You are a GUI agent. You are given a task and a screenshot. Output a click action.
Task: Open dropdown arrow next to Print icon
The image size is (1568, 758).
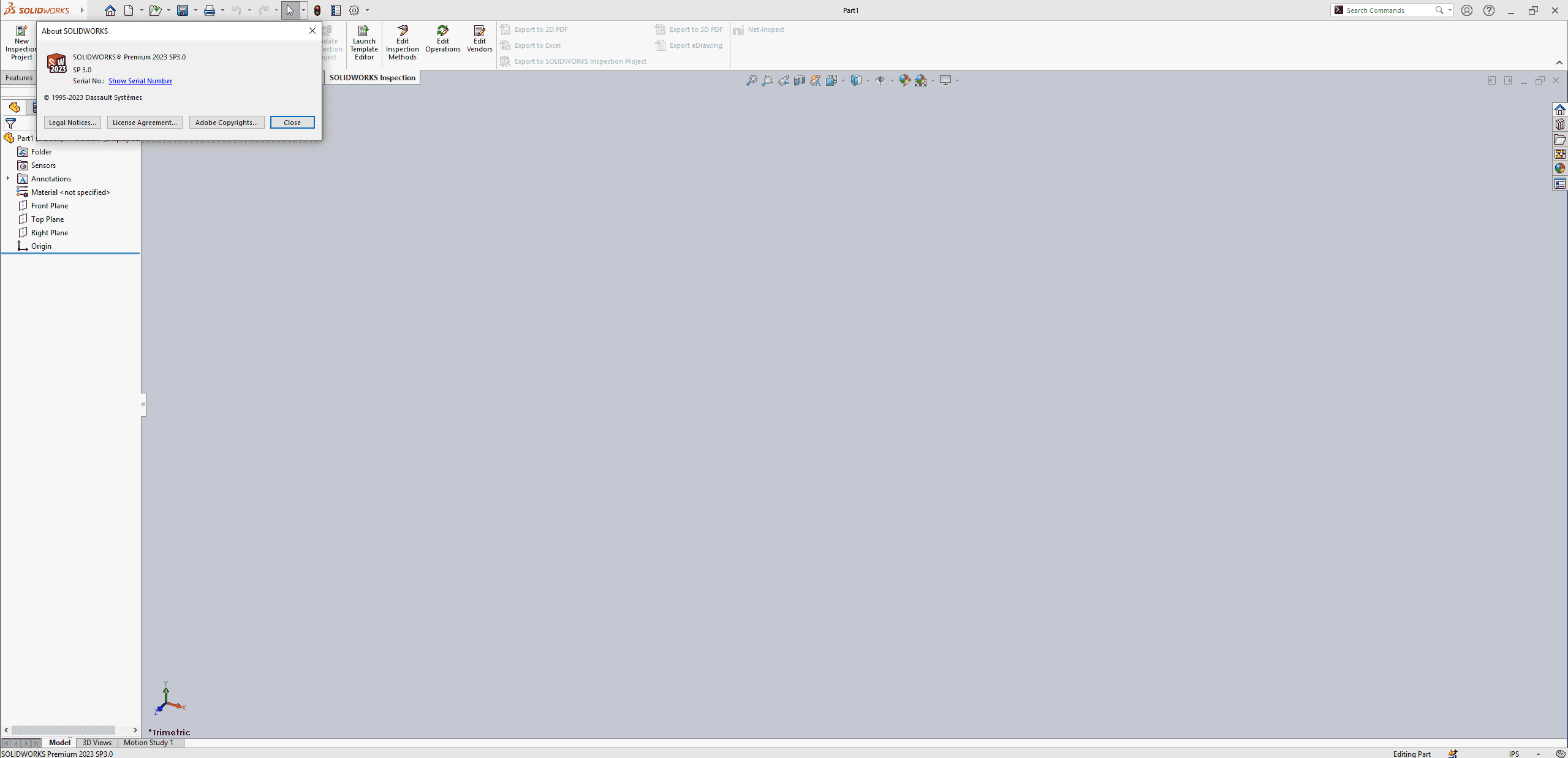point(222,10)
